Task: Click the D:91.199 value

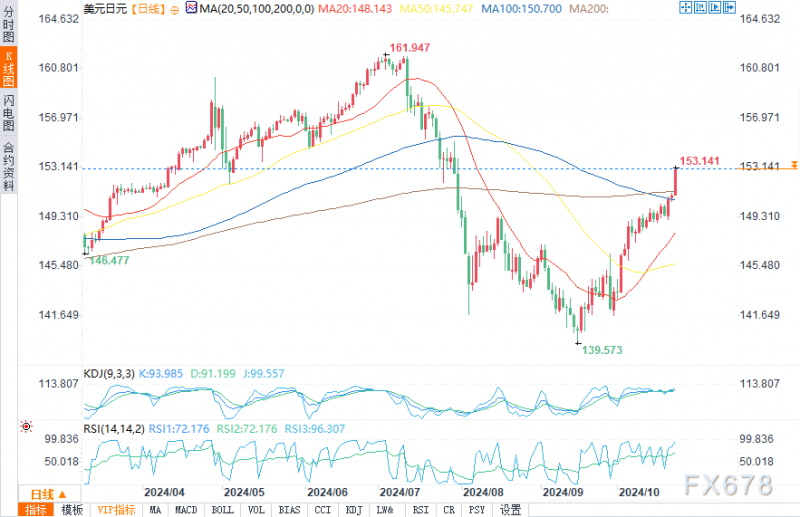Action: pos(213,374)
